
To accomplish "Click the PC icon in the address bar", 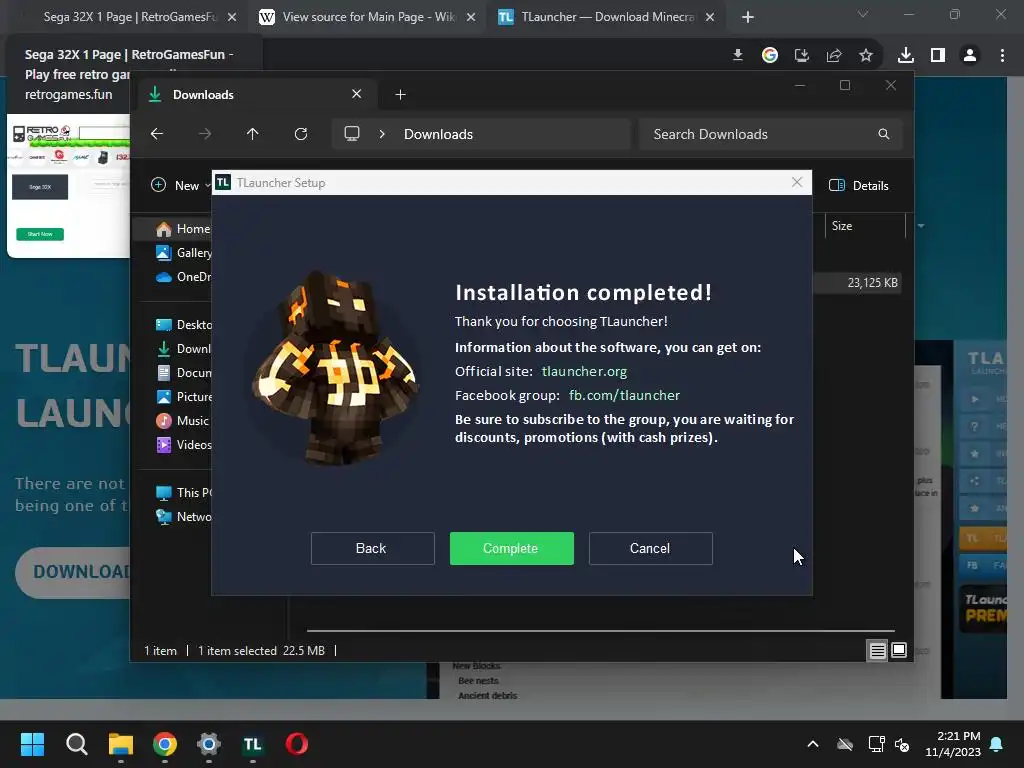I will point(352,134).
